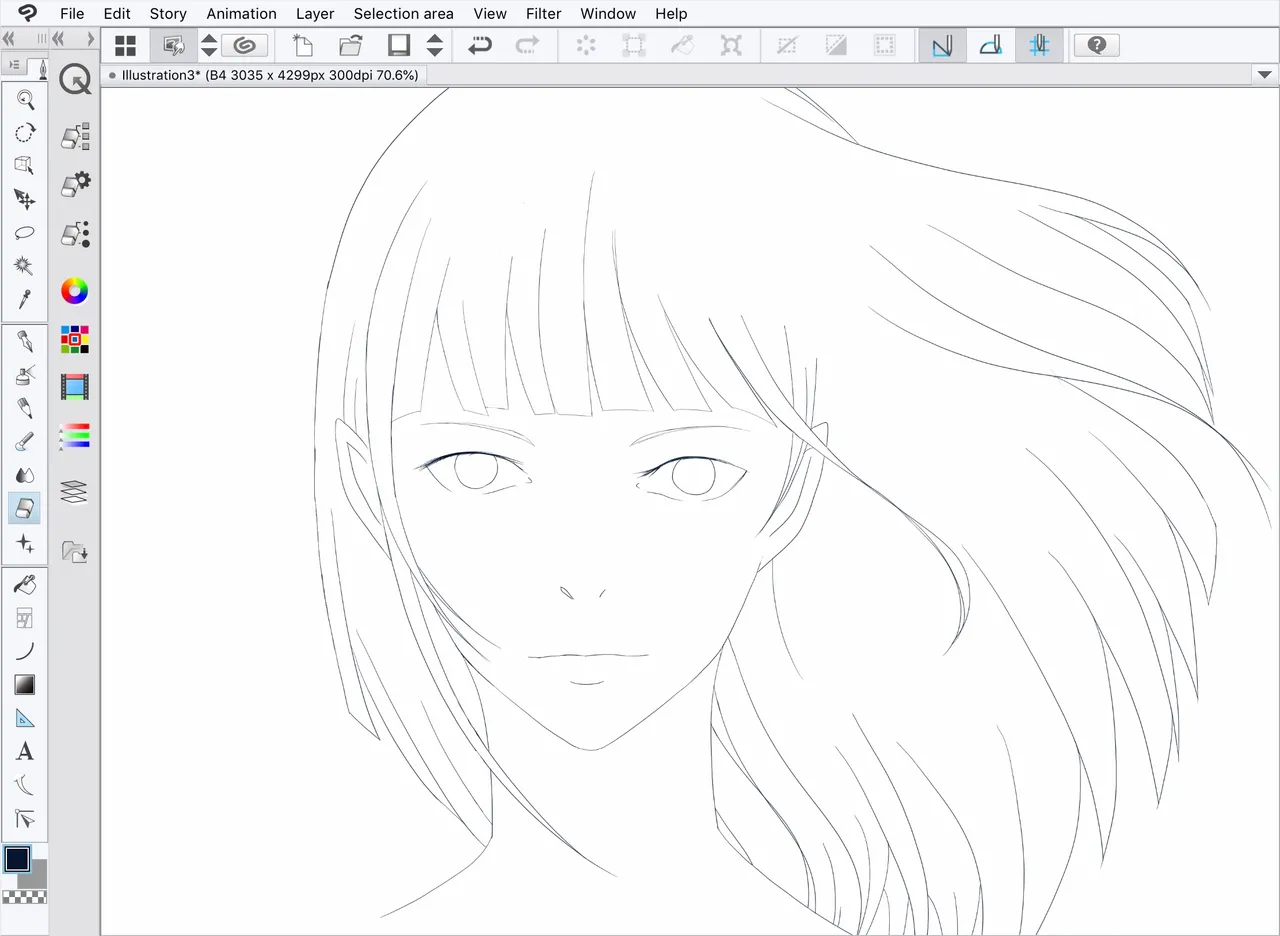Select the Airbrush tool
The image size is (1280, 936).
pyautogui.click(x=25, y=375)
